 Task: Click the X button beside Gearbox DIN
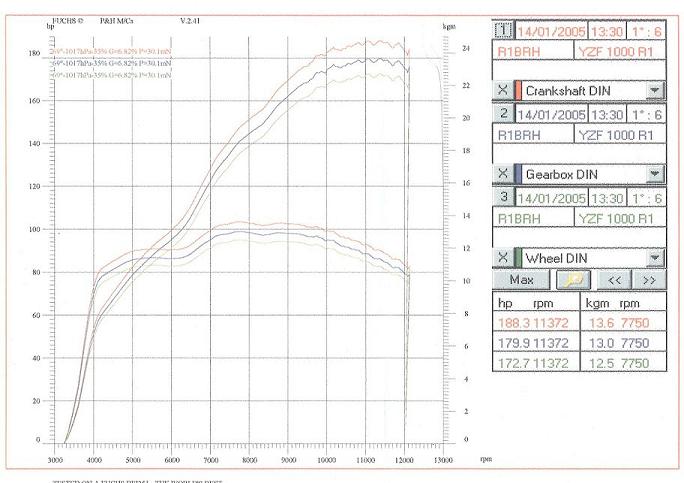pyautogui.click(x=503, y=174)
